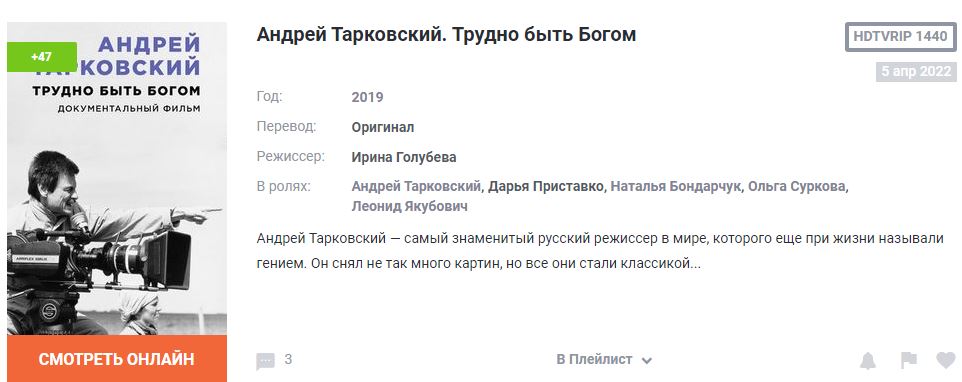Click the year 2019 link
This screenshot has width=962, height=382.
(x=367, y=97)
